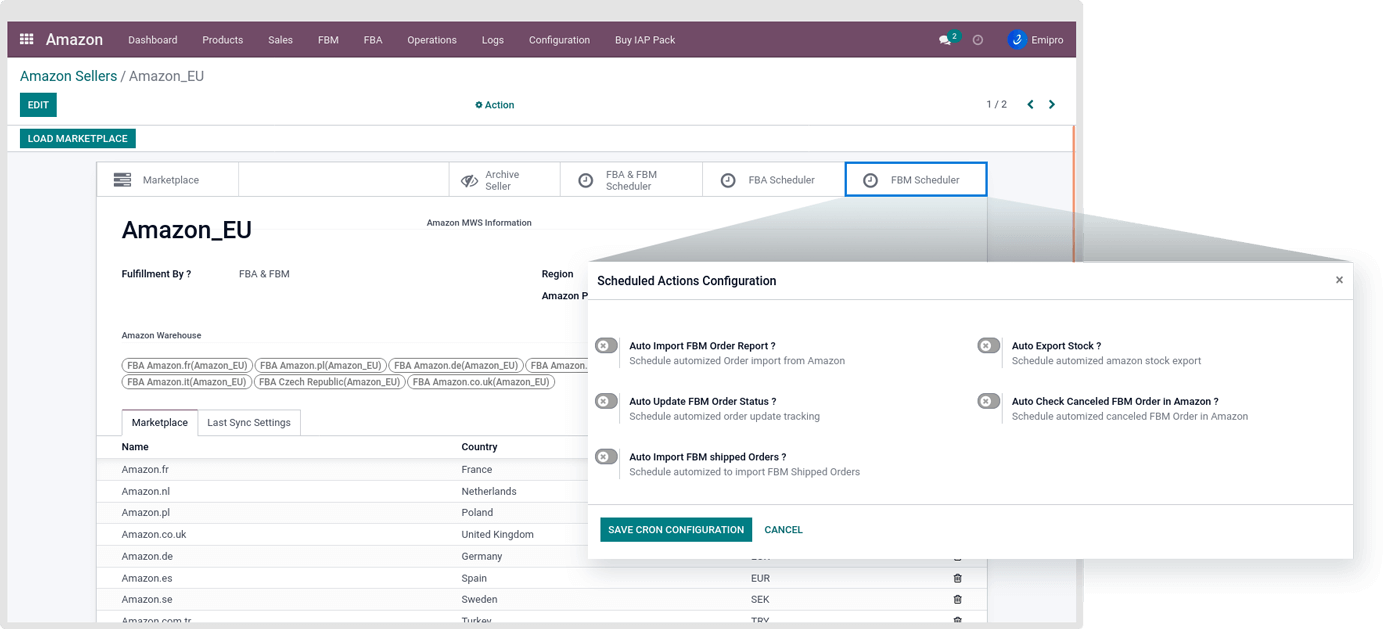Open the Configuration menu
The width and height of the screenshot is (1384, 629).
coord(559,40)
